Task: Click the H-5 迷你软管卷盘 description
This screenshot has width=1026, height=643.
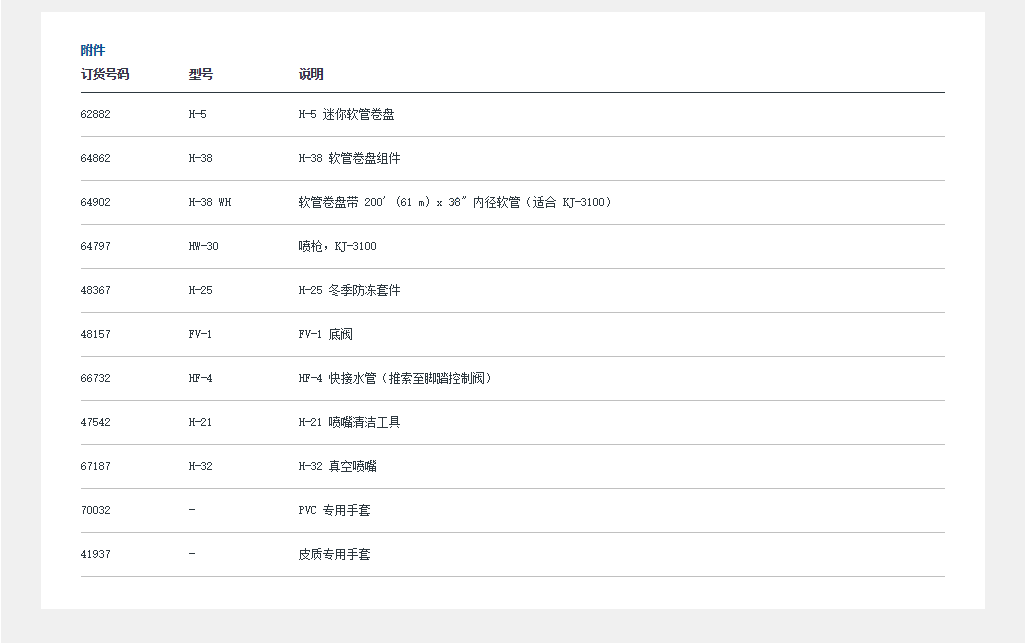Action: pos(346,115)
